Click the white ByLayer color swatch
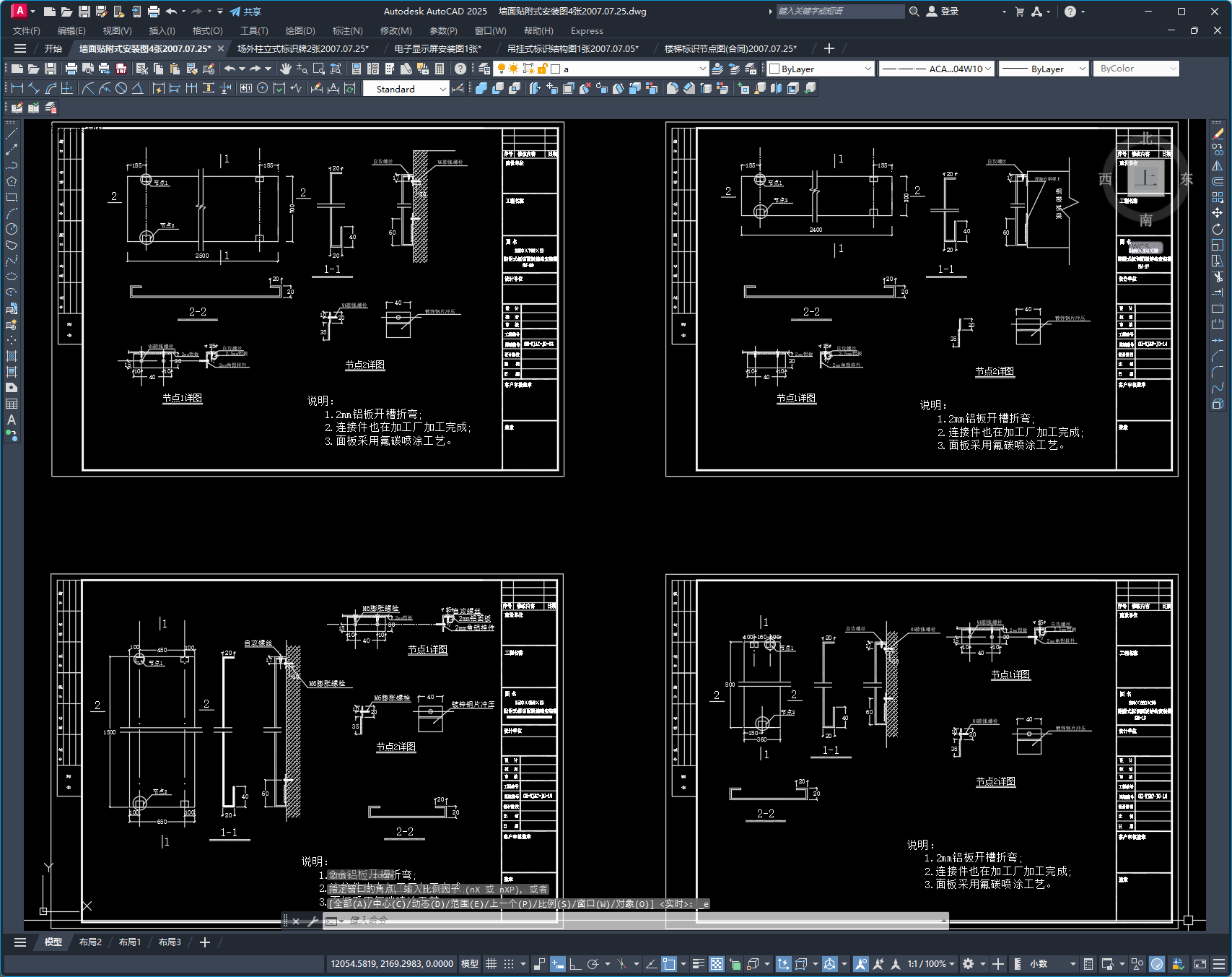 pos(774,69)
